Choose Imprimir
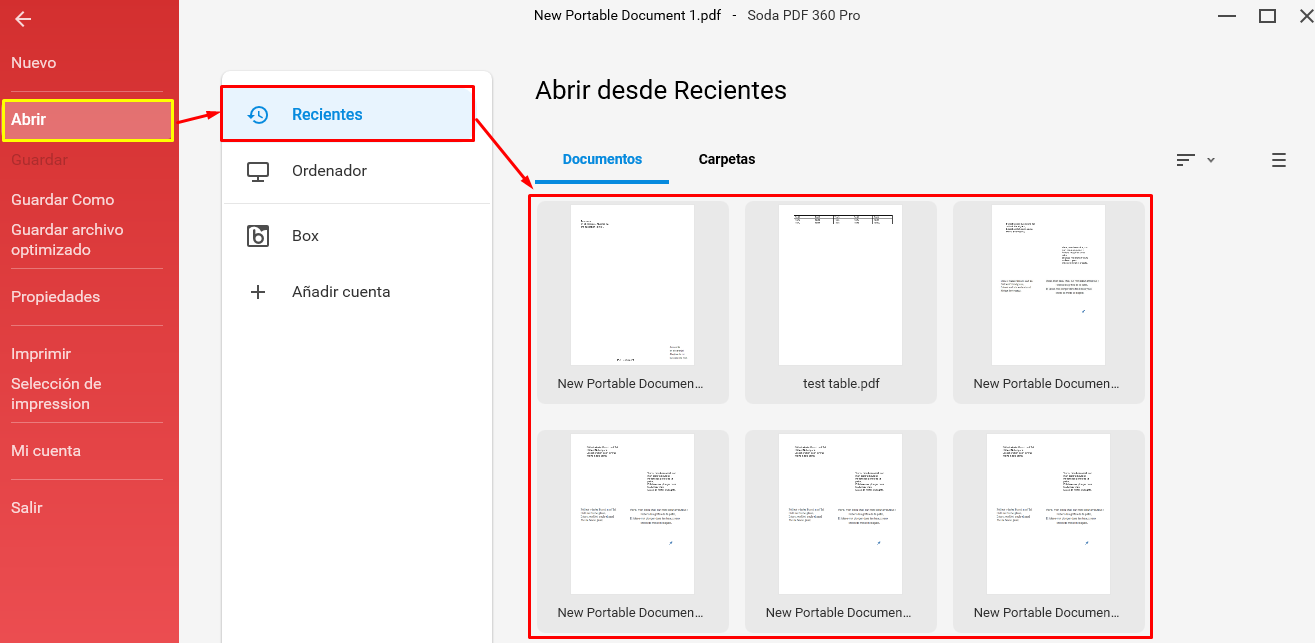Screen dimensions: 1315x643 click(x=41, y=354)
